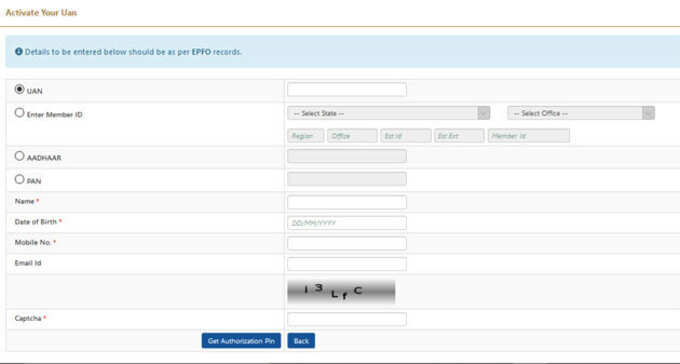Choose the Enter Member ID radio option

(20, 113)
